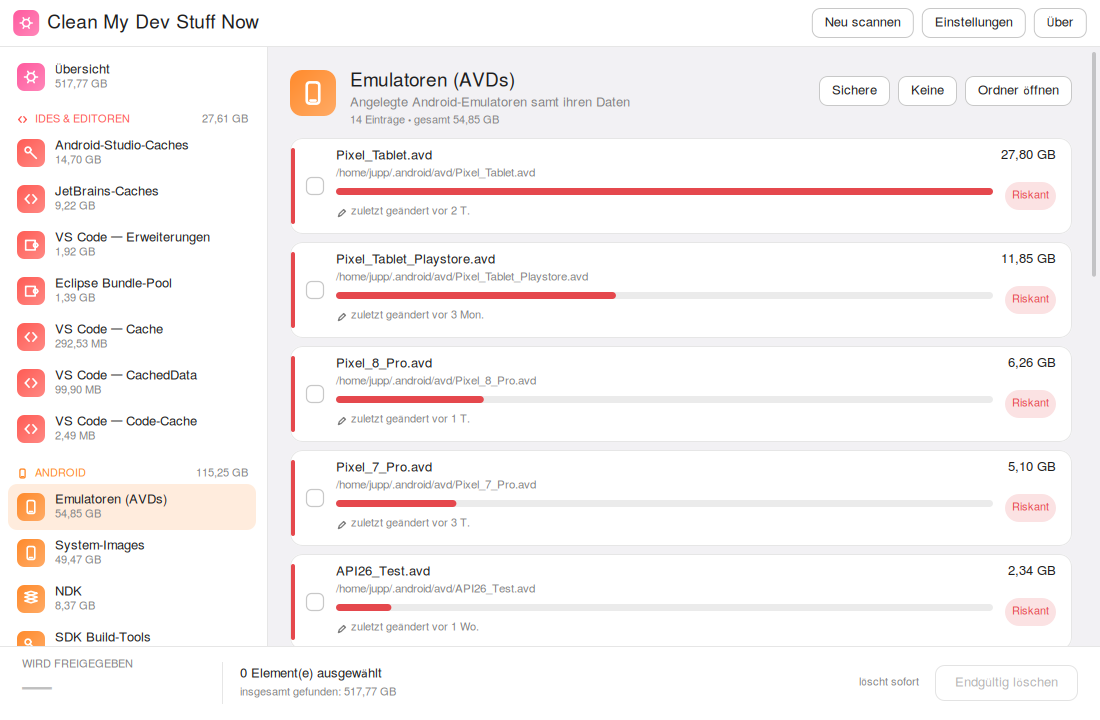Click 'zuletzt geändert vor 3 Mon.' text
1100x720 pixels.
coord(417,315)
